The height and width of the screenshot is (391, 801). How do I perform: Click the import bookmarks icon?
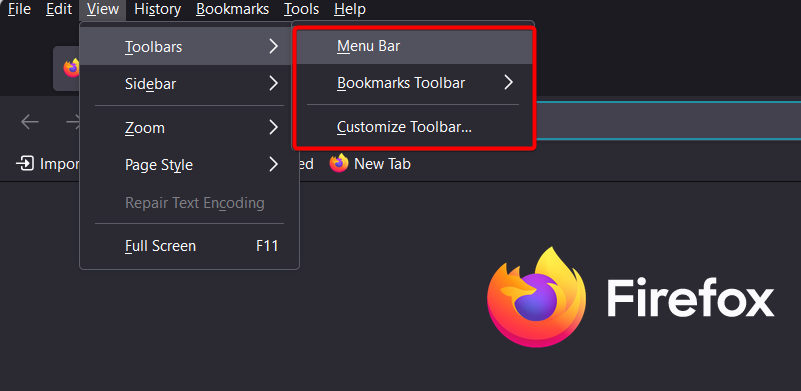(x=25, y=164)
